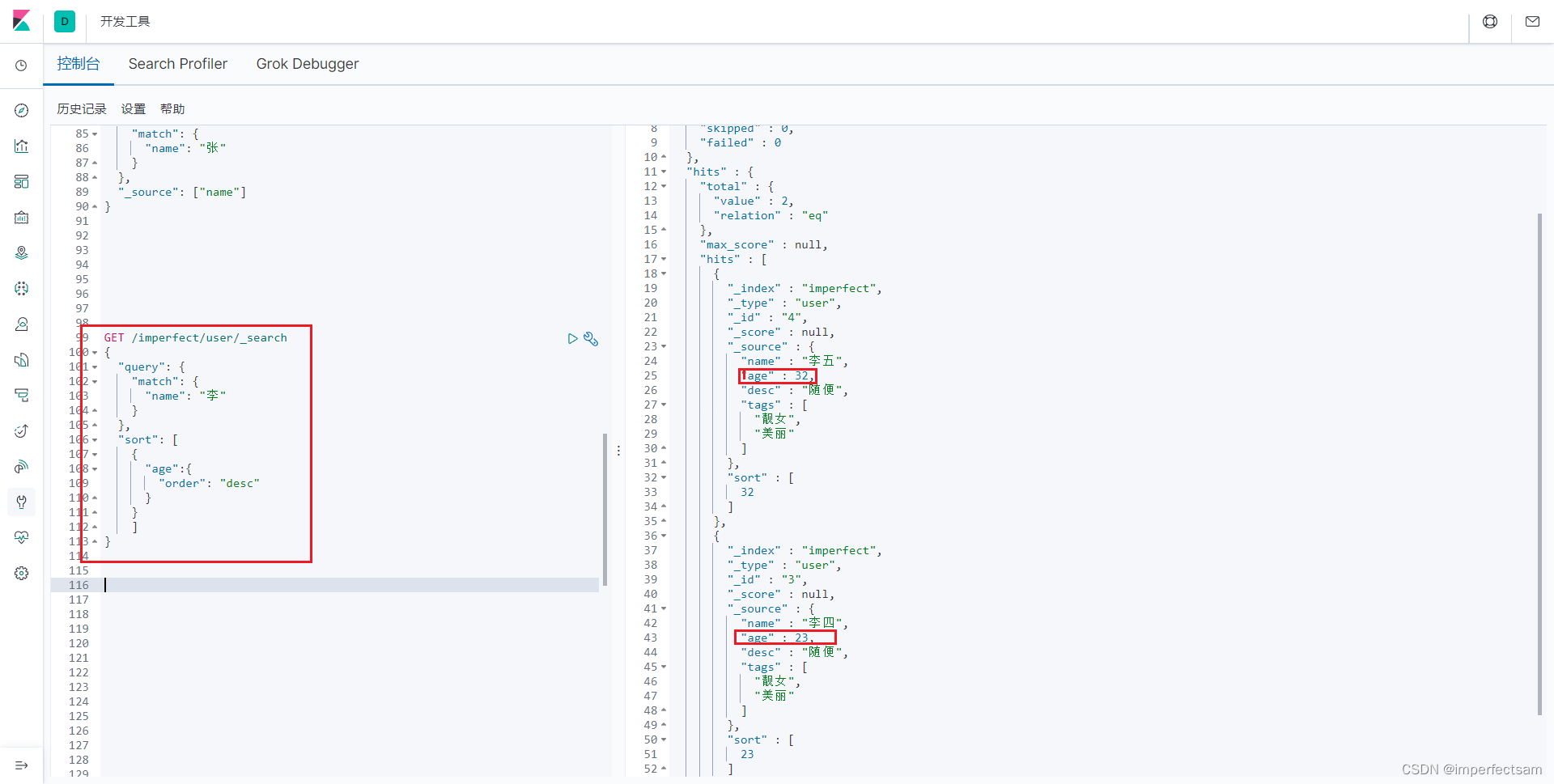
Task: Open the help globe icon
Action: point(1490,22)
